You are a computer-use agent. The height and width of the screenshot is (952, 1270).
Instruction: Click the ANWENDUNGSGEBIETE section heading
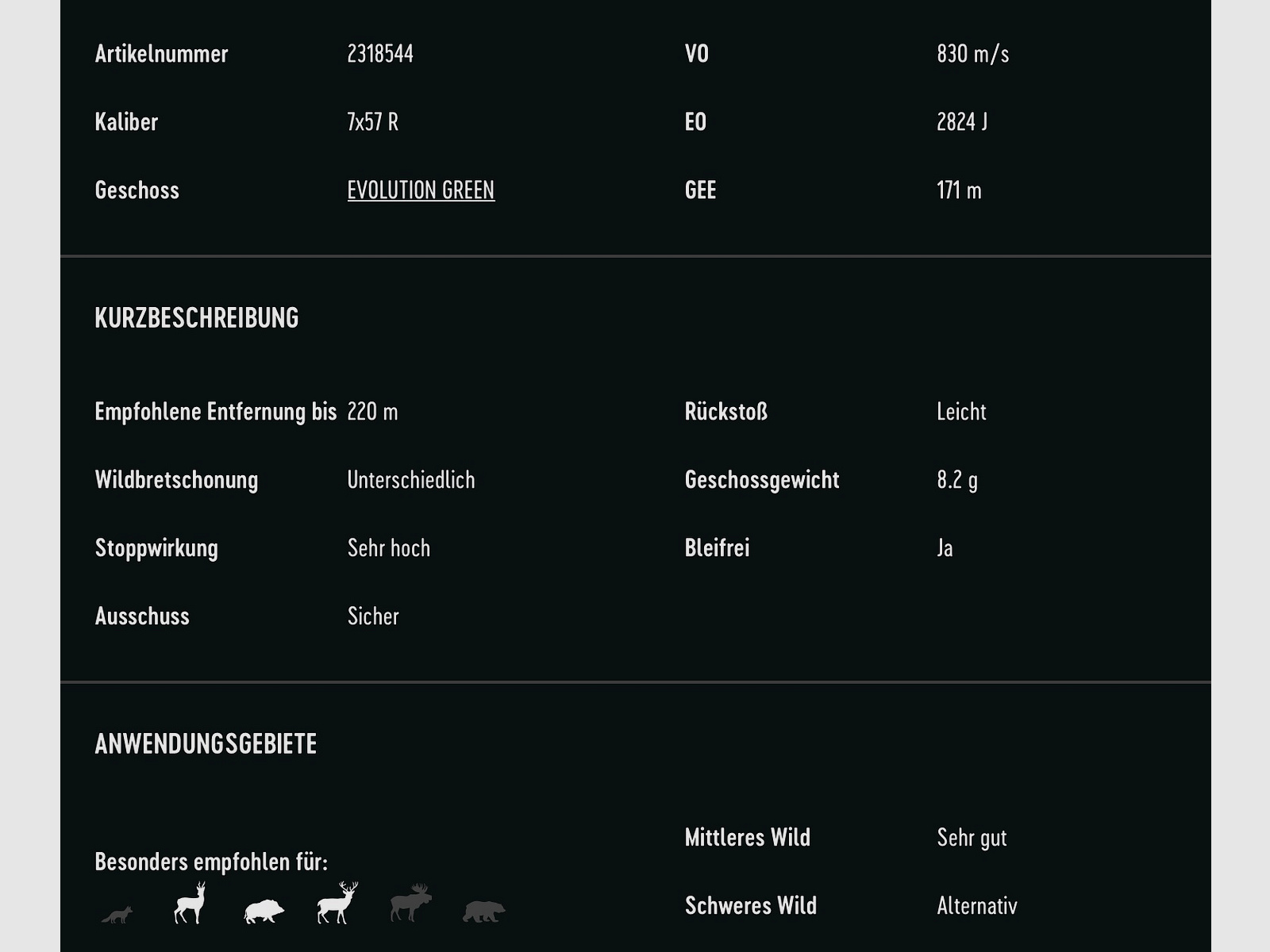206,744
